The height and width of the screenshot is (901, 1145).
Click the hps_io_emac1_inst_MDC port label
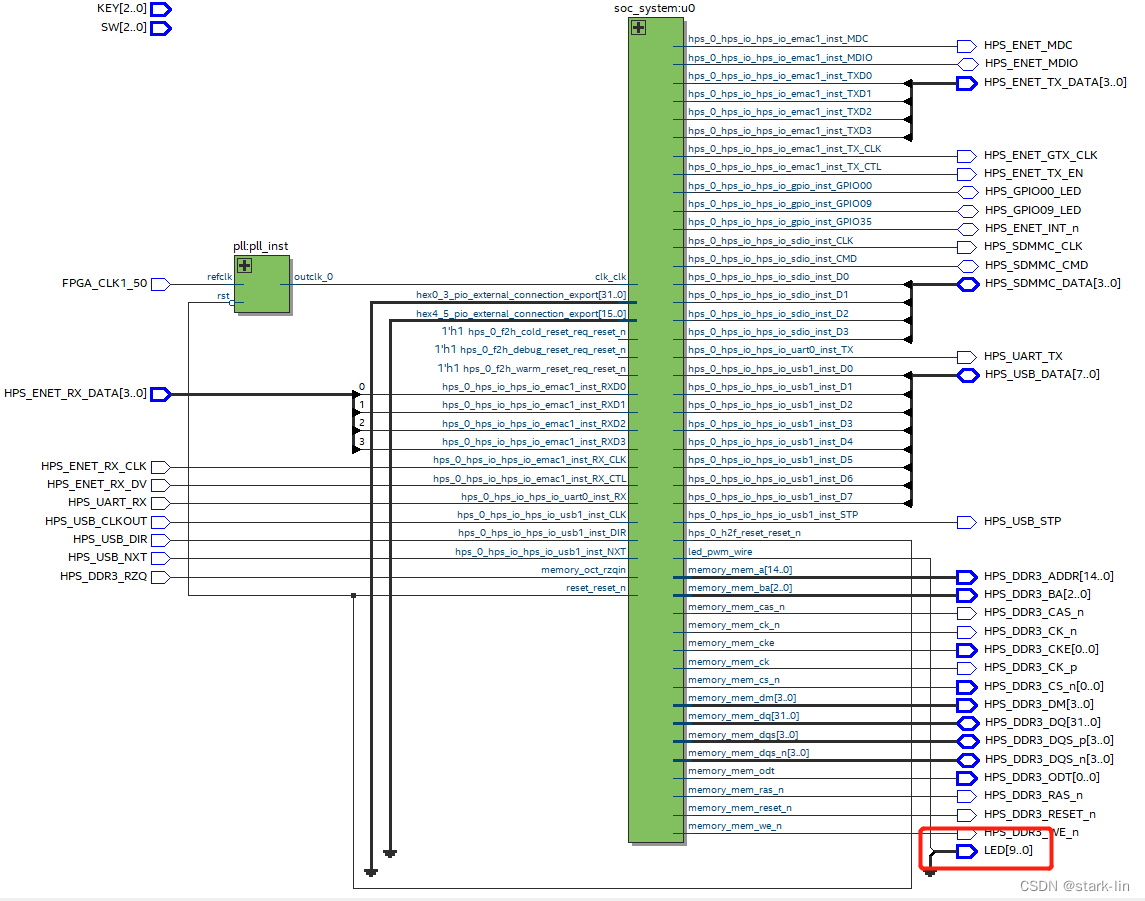click(x=778, y=39)
